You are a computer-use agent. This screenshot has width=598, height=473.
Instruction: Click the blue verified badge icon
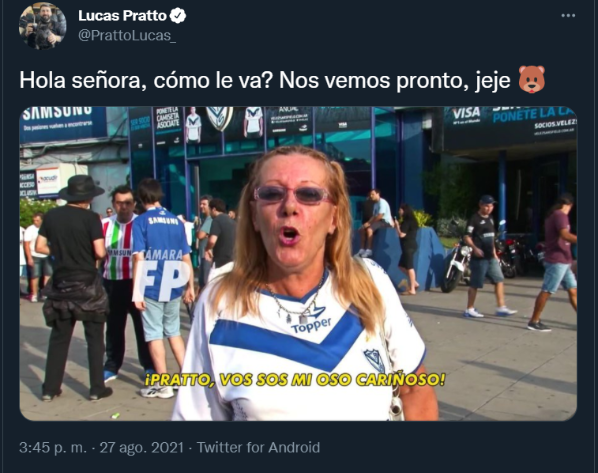[x=178, y=16]
